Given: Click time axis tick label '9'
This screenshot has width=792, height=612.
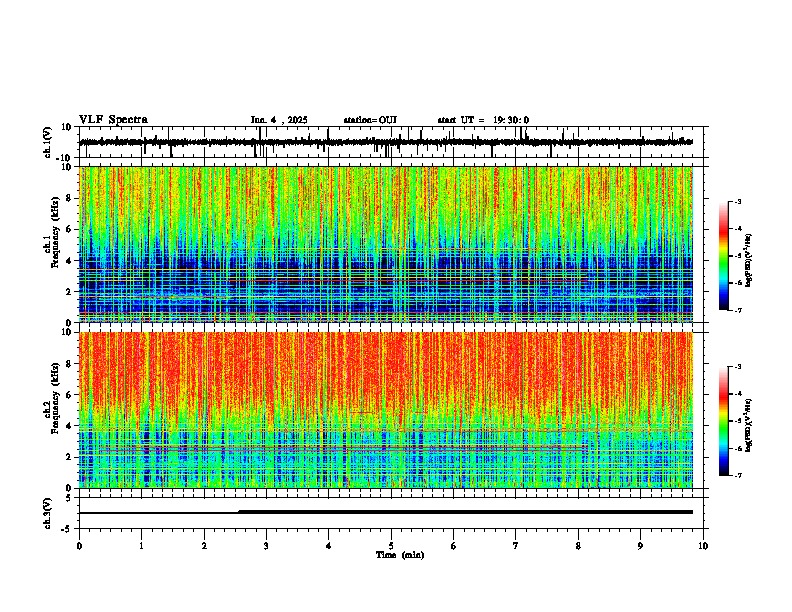Looking at the screenshot, I should pyautogui.click(x=640, y=546).
